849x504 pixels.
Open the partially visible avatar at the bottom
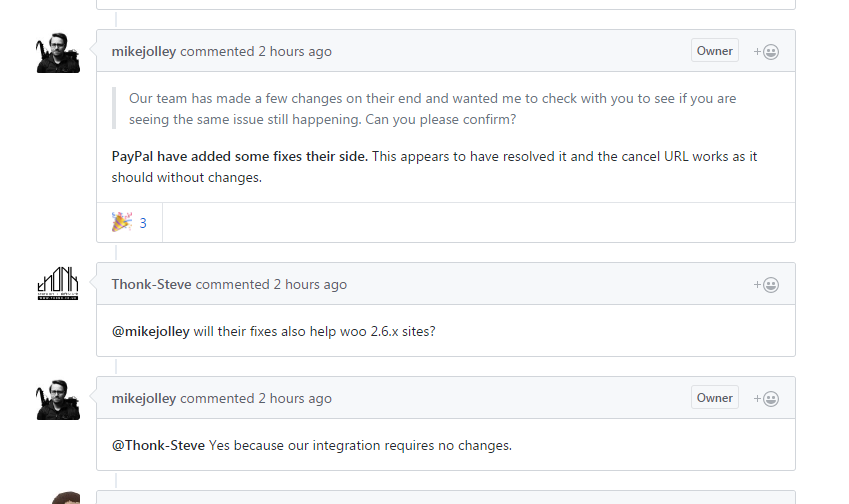click(66, 498)
